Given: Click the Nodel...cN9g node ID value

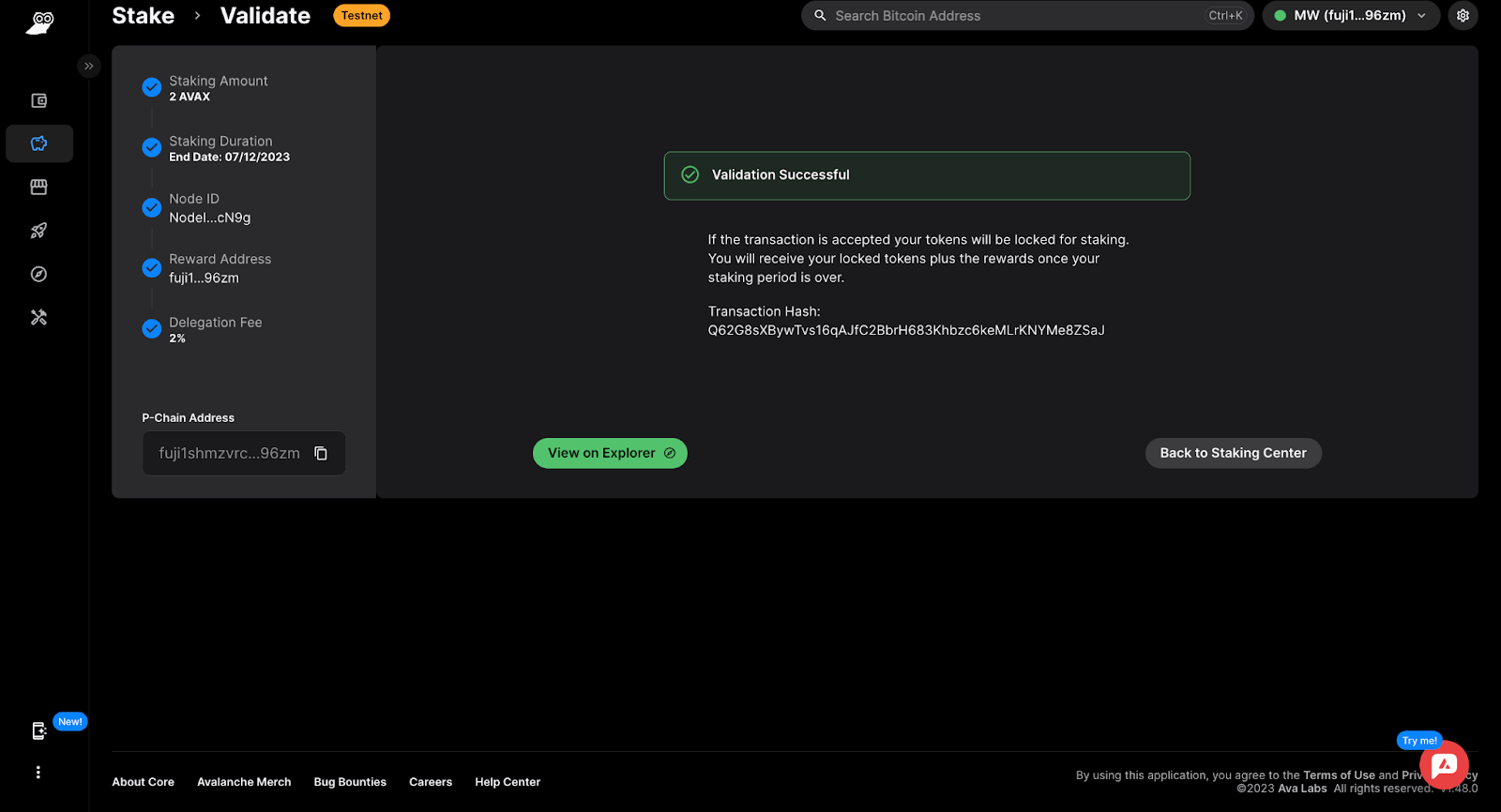Looking at the screenshot, I should pos(210,218).
